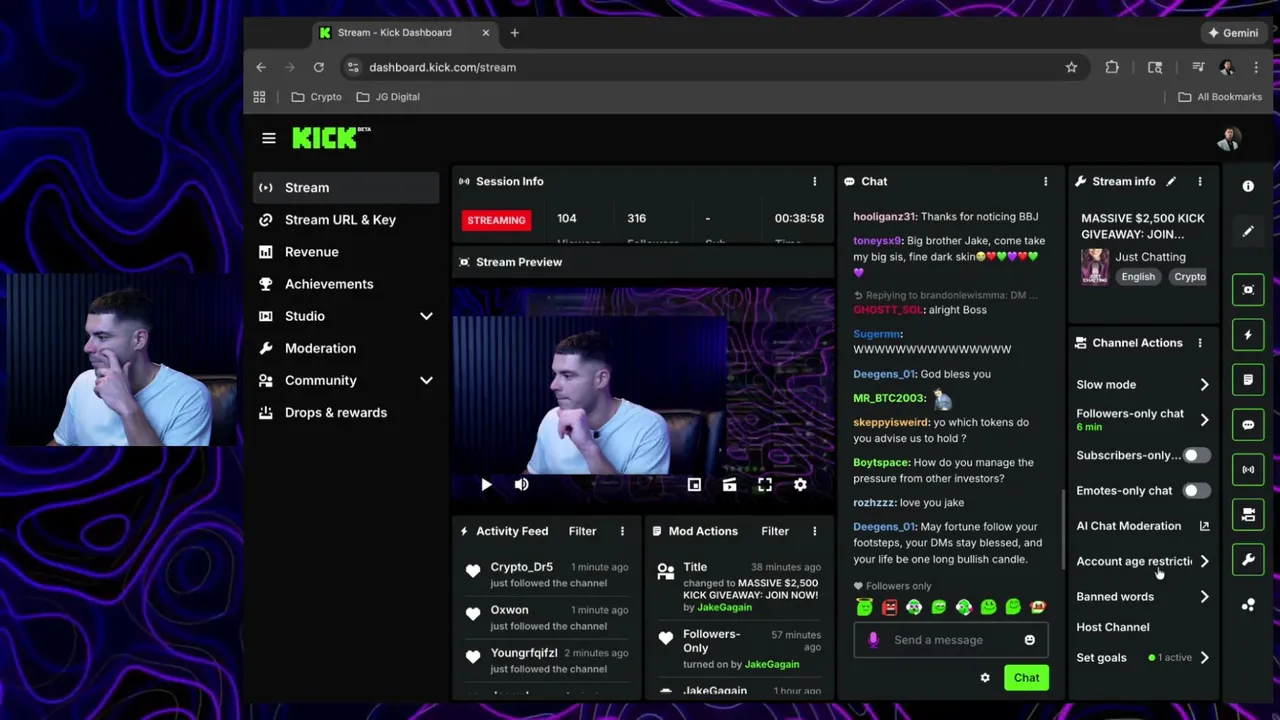
Task: Open the Mod Actions three-dot menu
Action: point(814,531)
